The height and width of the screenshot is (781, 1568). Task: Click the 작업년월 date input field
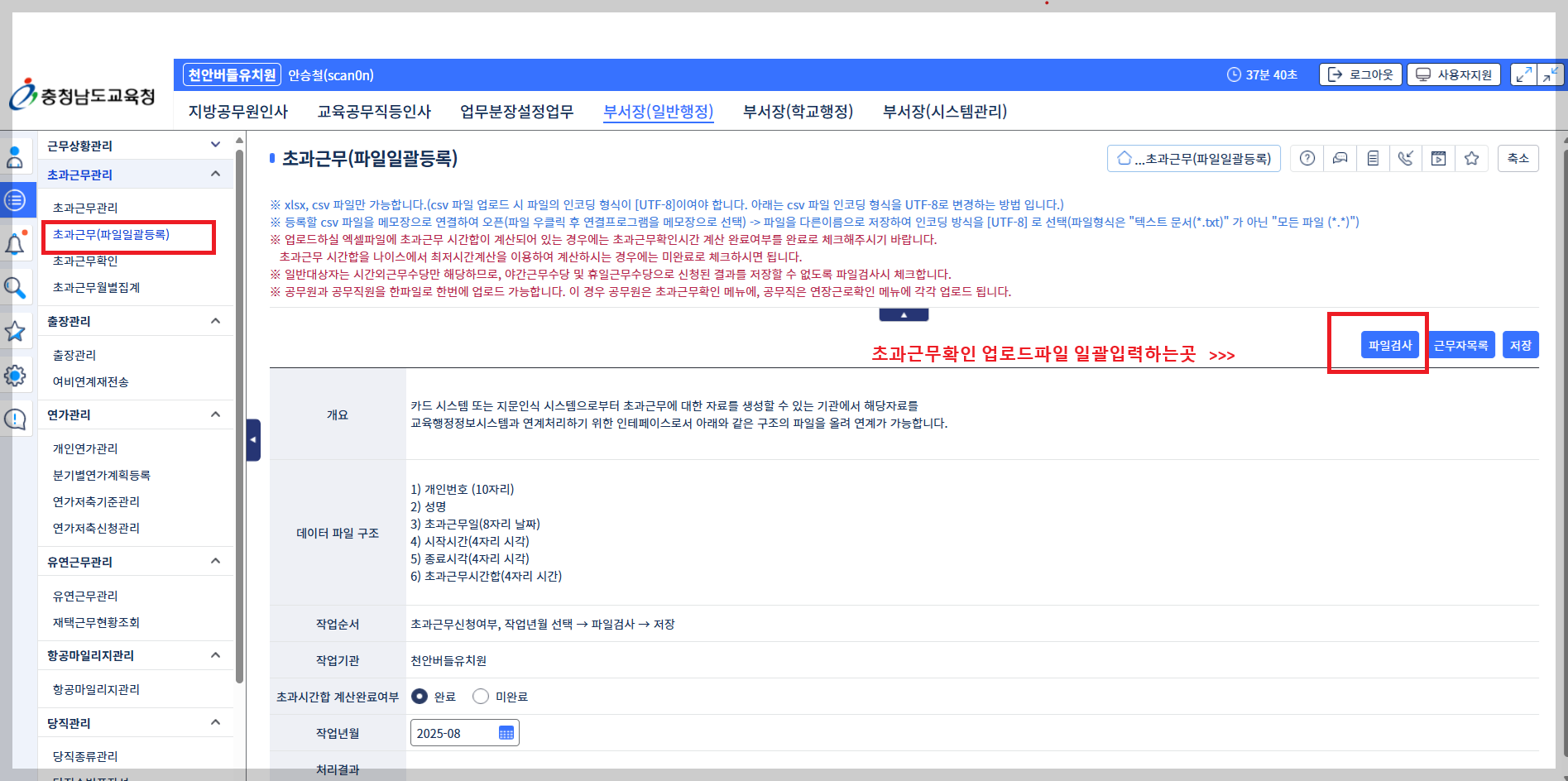(465, 733)
